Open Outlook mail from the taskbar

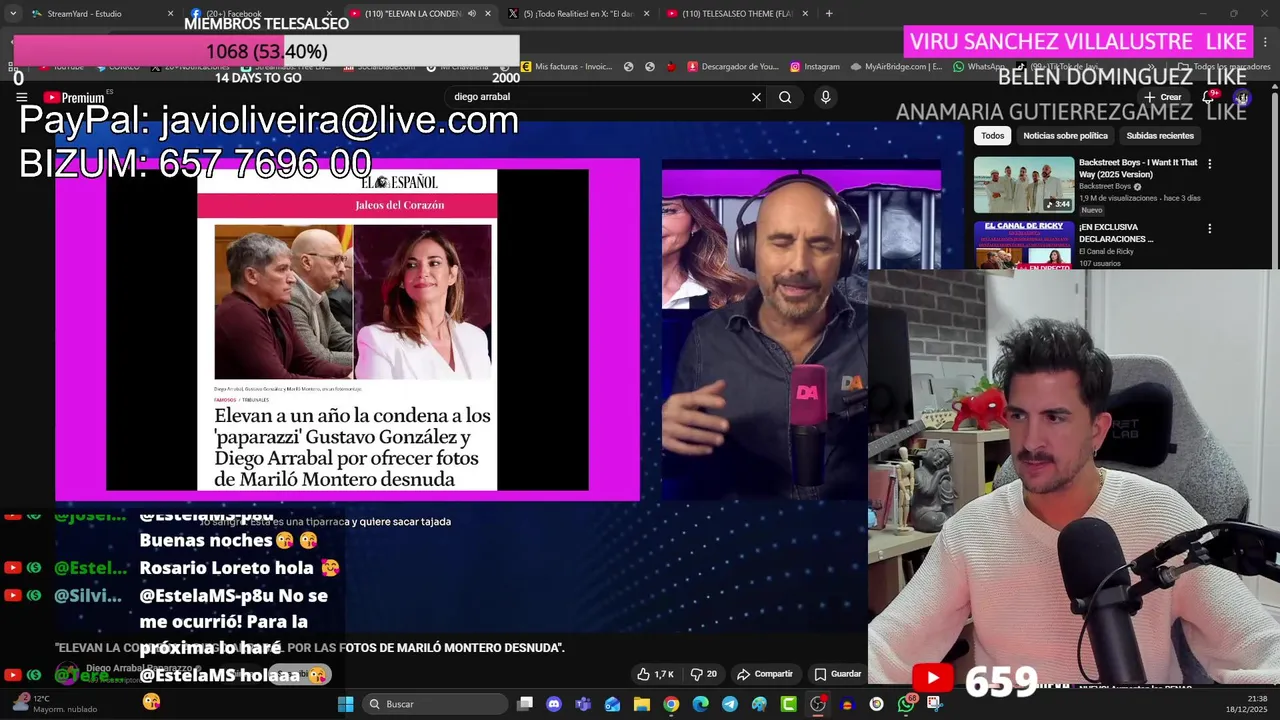(x=612, y=704)
